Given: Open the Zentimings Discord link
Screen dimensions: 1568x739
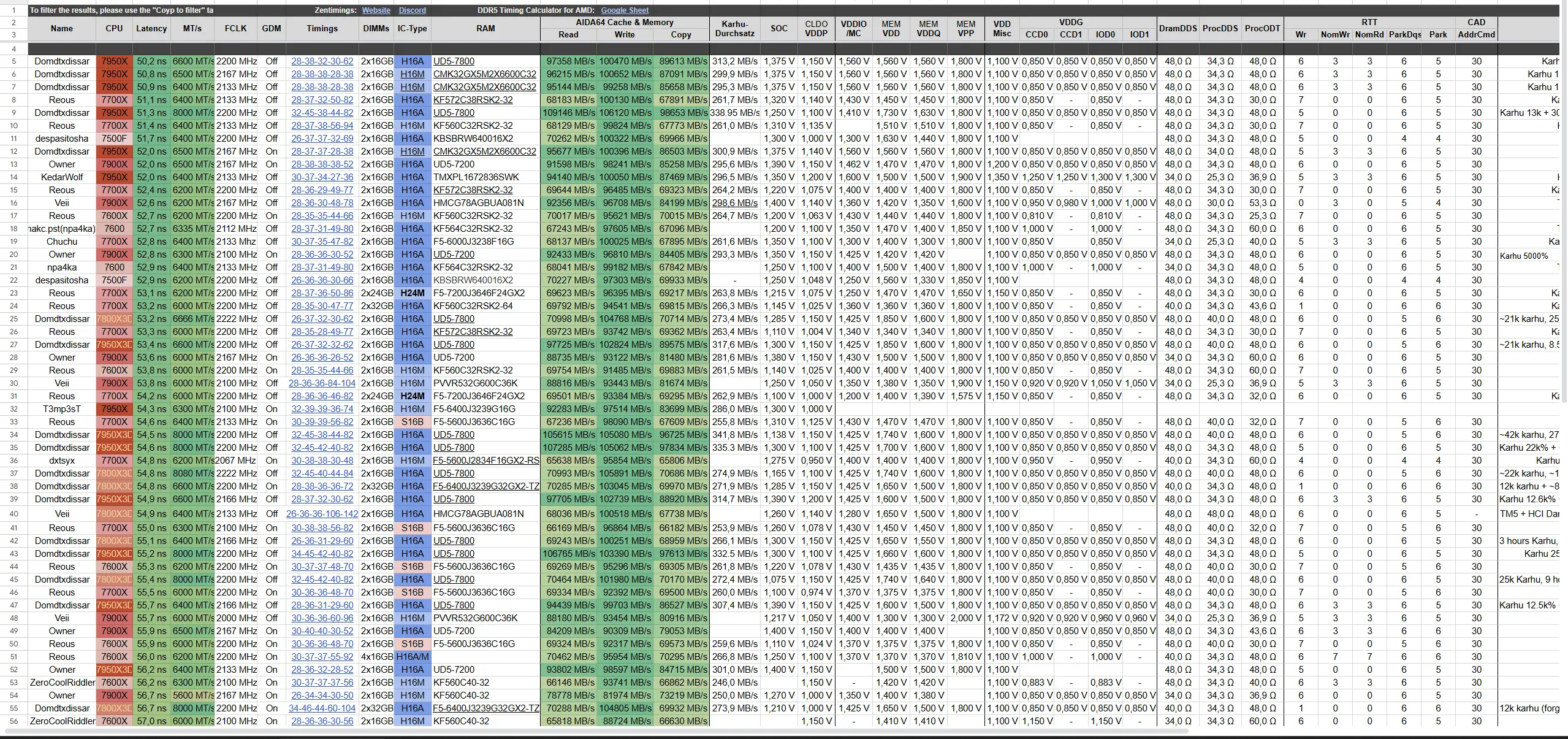Looking at the screenshot, I should click(x=412, y=10).
